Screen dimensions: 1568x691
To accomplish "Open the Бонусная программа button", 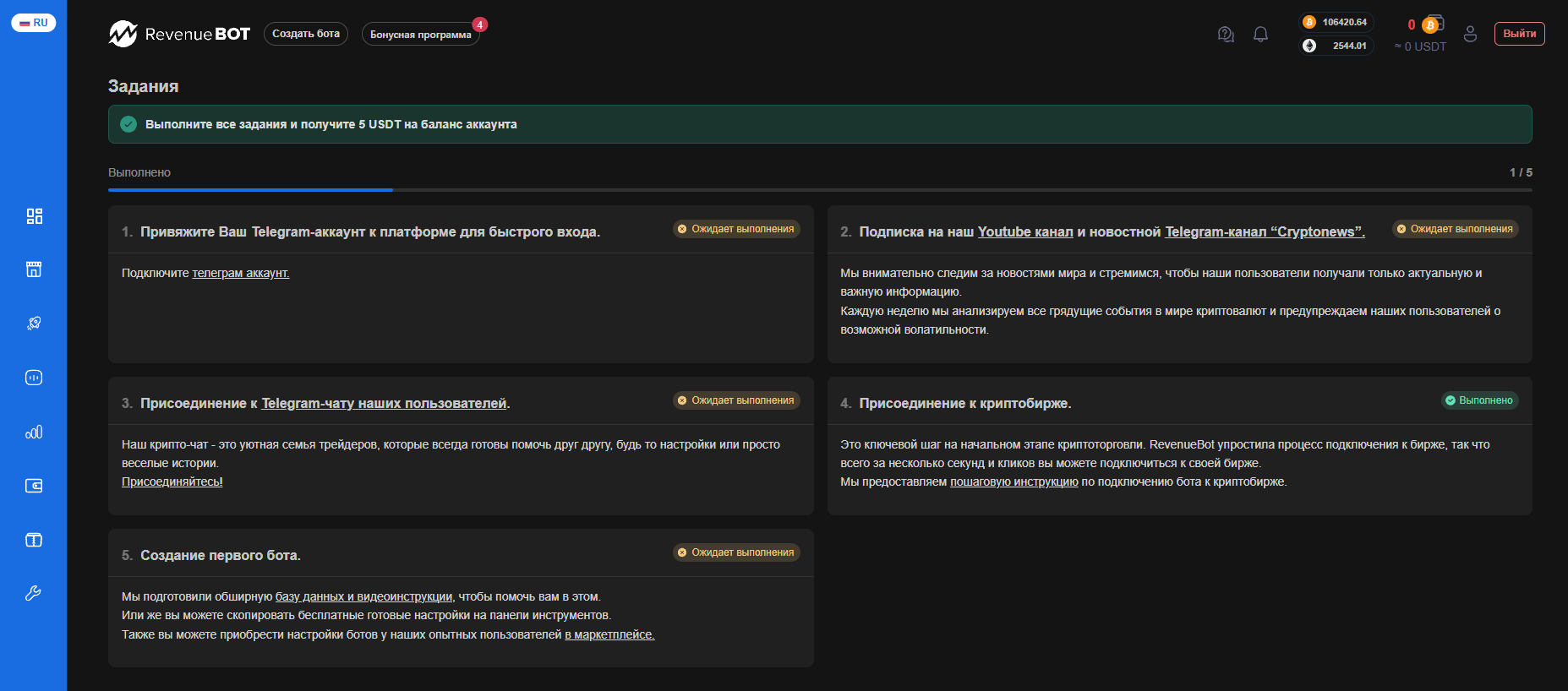I will click(x=420, y=35).
